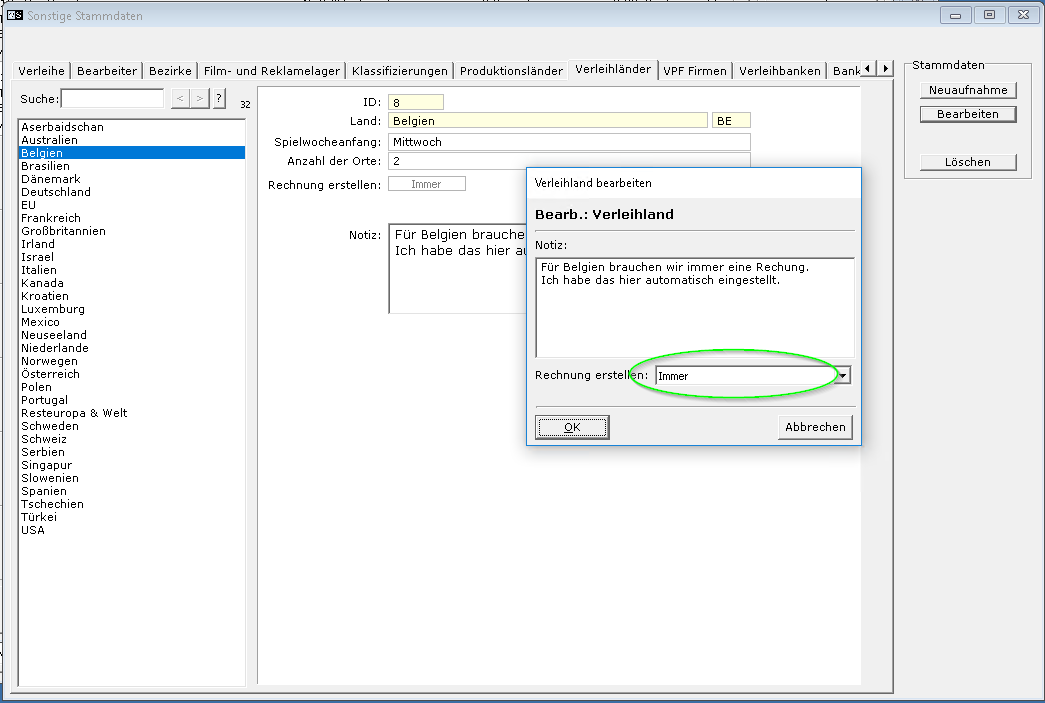The image size is (1045, 703).
Task: Confirm the dialog with OK
Action: click(572, 427)
